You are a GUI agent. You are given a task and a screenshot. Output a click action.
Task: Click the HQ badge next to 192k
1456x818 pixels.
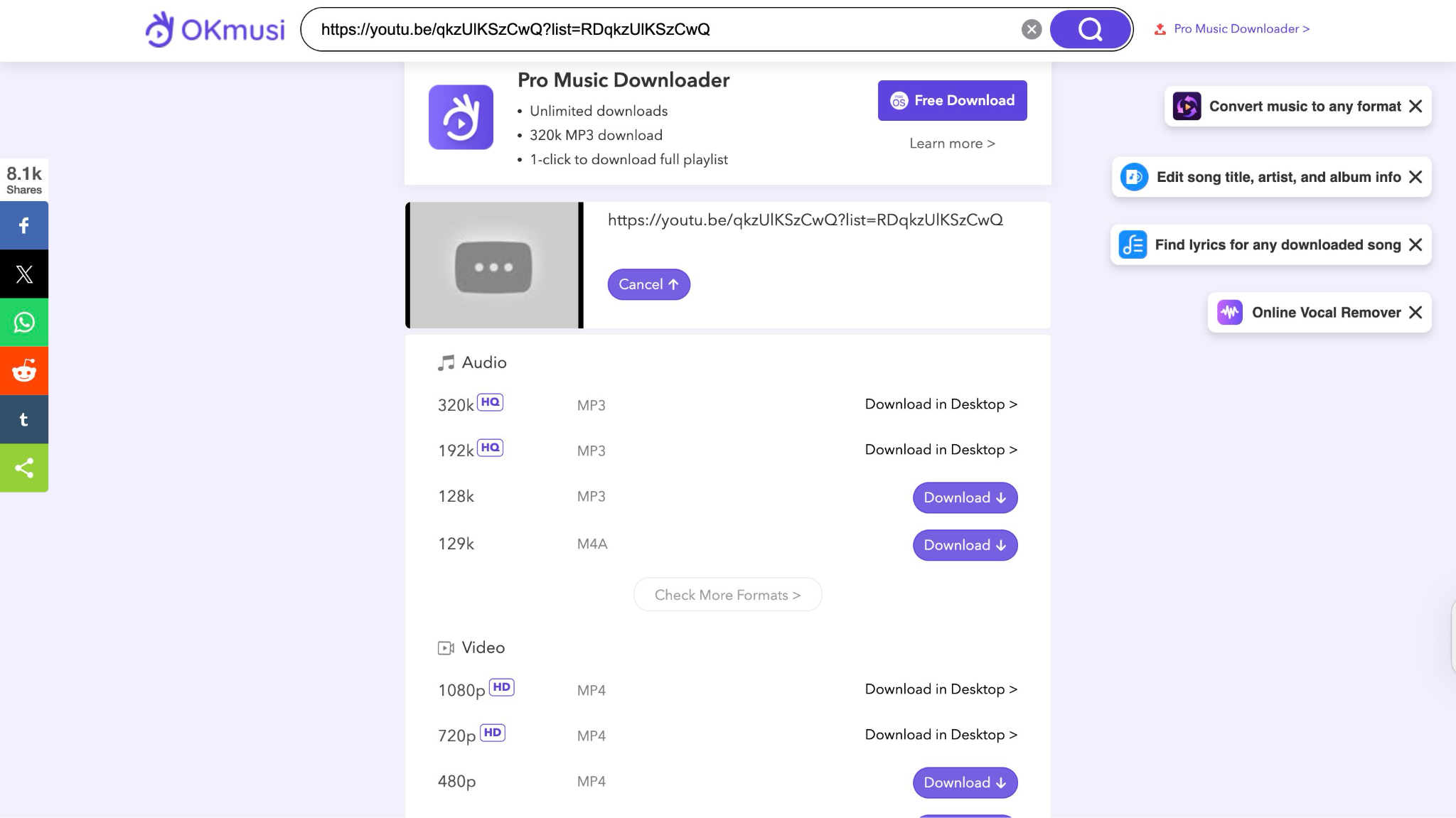[490, 447]
